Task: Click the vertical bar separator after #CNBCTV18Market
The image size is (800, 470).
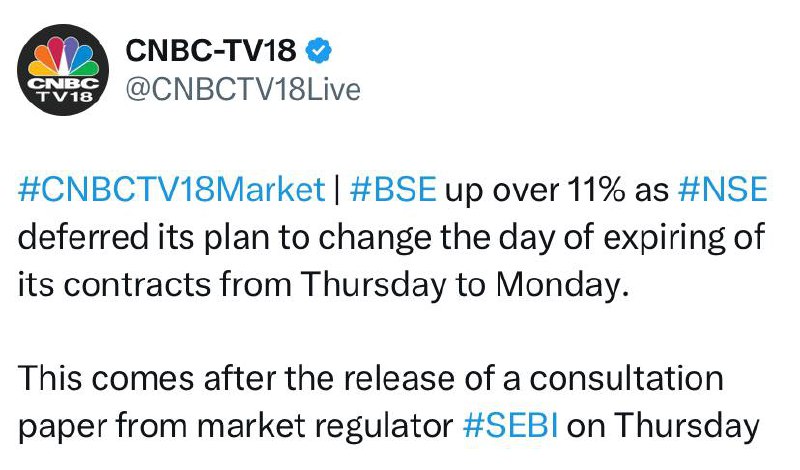Action: [x=337, y=190]
